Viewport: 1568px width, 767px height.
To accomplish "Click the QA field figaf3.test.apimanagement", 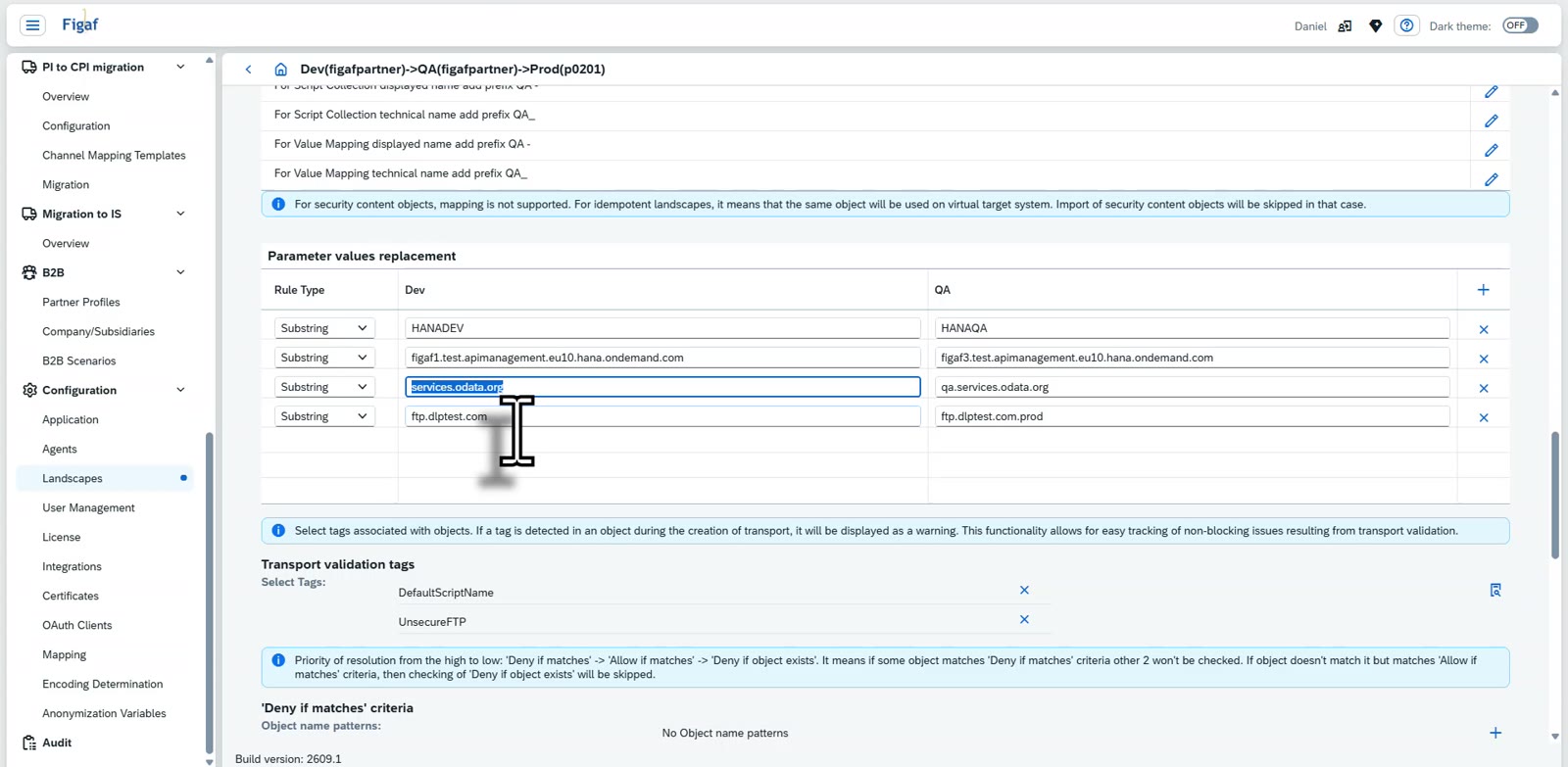I will (x=1192, y=359).
